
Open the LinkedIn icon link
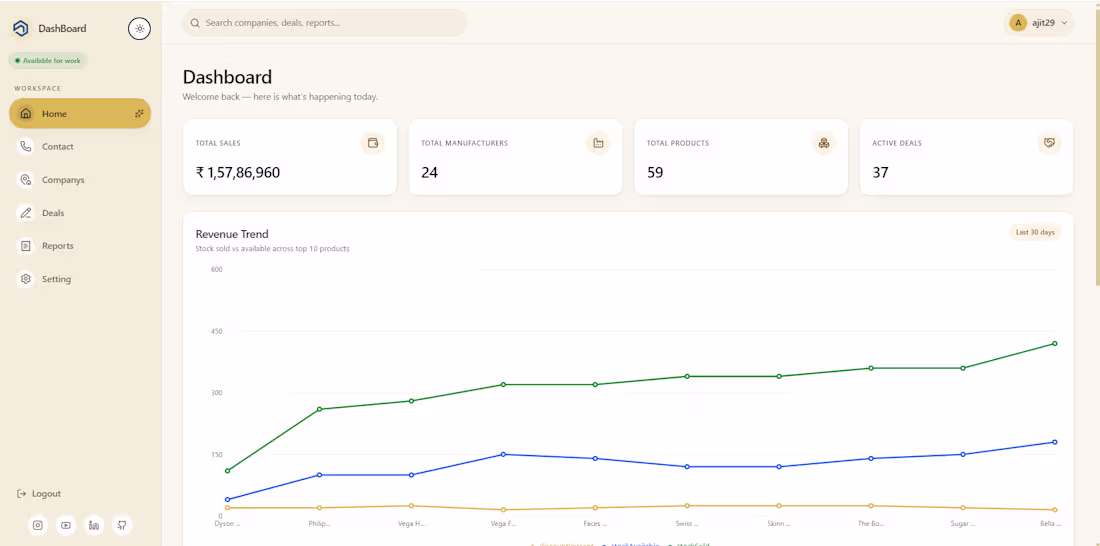click(94, 525)
